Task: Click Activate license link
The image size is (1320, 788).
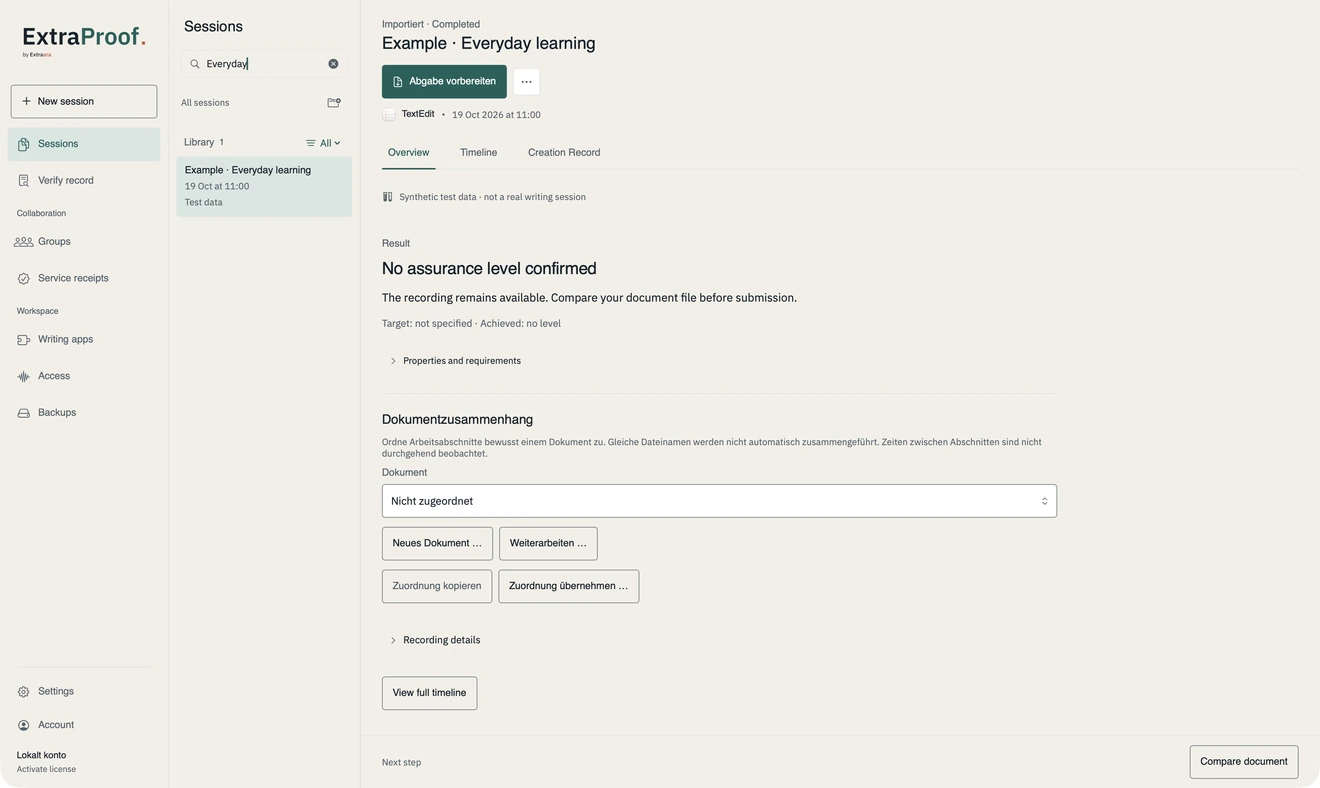Action: click(x=46, y=770)
